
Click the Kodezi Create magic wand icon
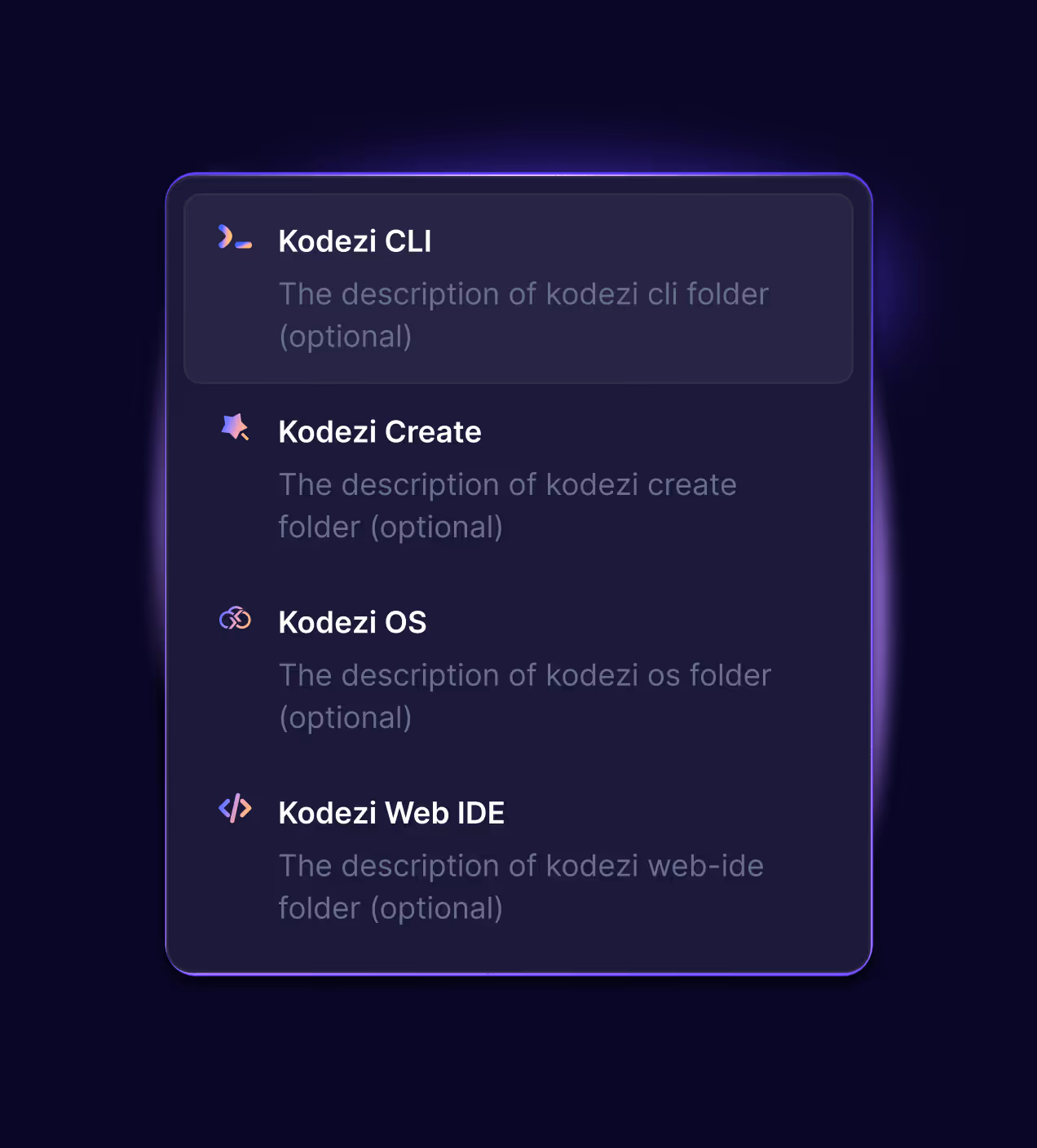(234, 428)
